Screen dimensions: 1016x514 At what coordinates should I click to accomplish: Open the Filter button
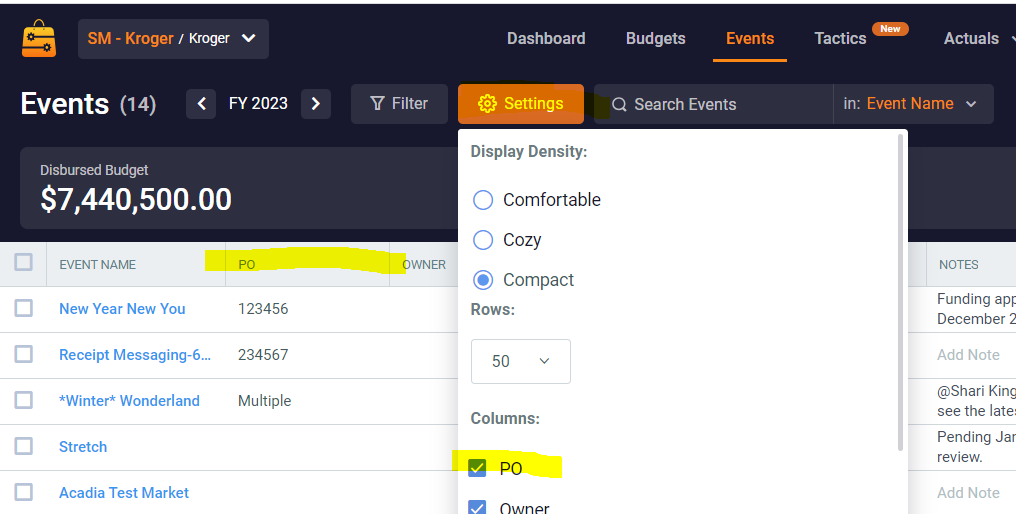(399, 104)
